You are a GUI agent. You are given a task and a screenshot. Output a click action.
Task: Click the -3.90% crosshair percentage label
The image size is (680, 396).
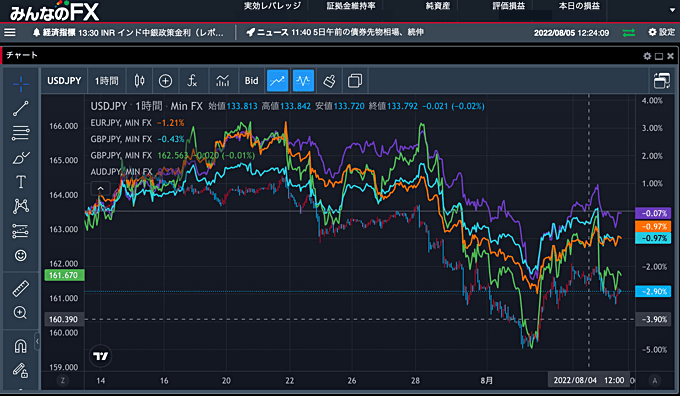[x=654, y=319]
